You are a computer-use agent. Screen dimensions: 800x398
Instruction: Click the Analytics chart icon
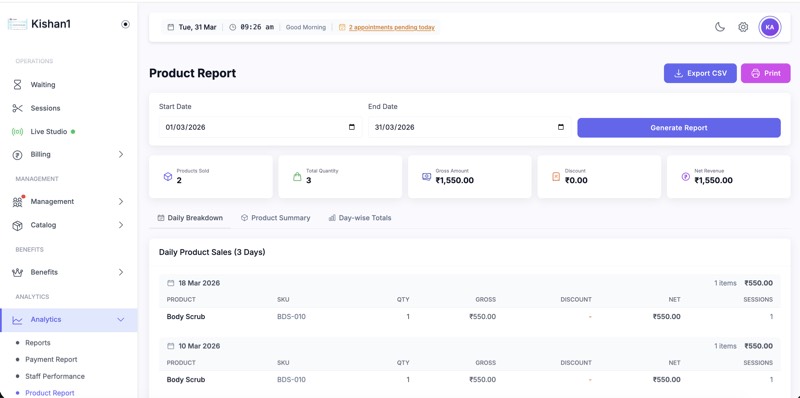point(17,320)
